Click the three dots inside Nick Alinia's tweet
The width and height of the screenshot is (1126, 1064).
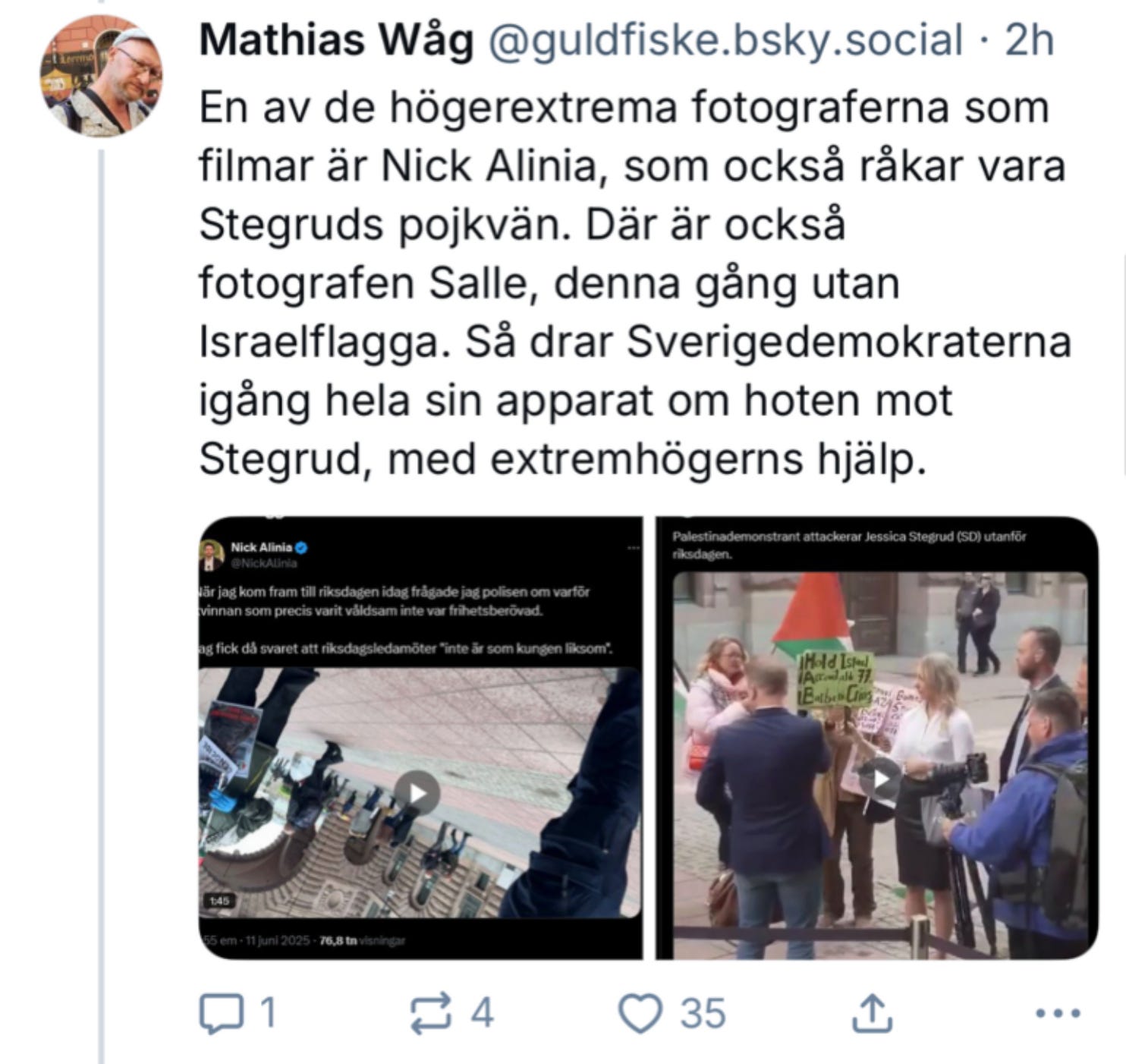(x=634, y=548)
